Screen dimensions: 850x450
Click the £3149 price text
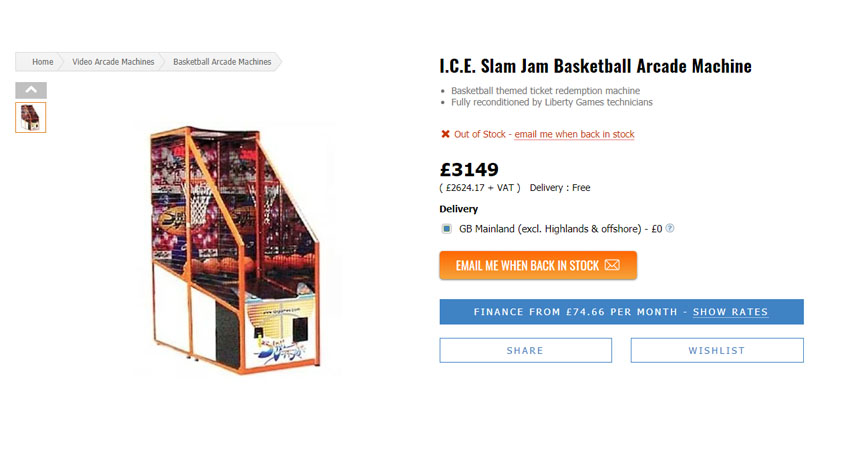(x=469, y=169)
